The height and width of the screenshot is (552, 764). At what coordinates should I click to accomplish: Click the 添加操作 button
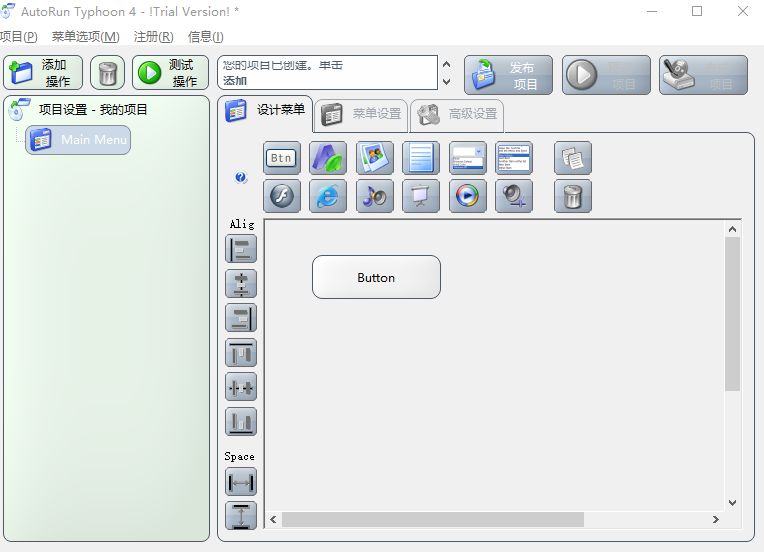click(44, 73)
